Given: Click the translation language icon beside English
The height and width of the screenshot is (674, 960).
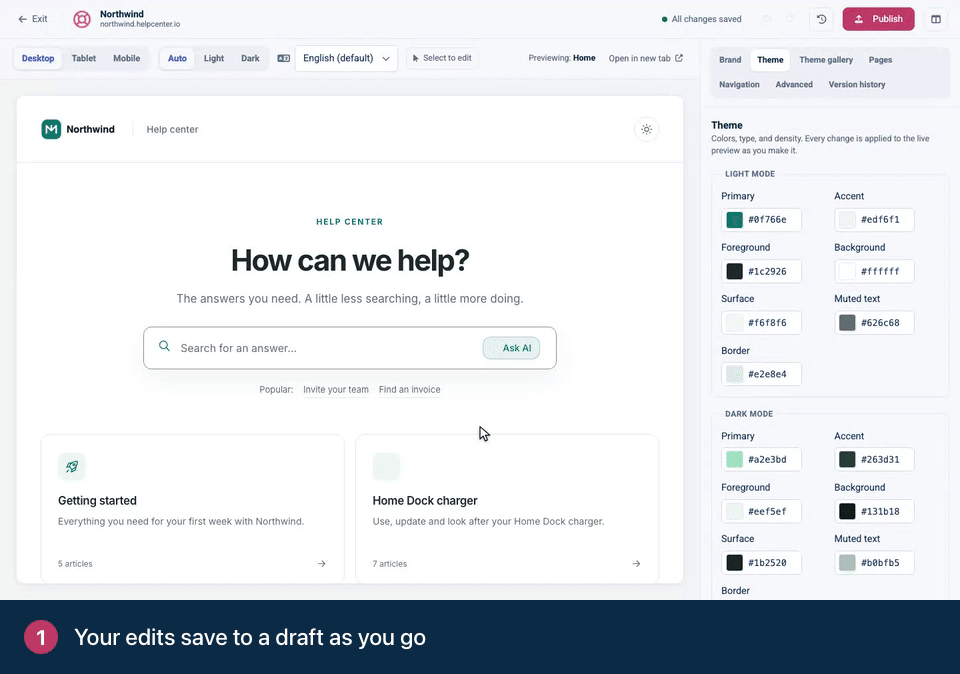Looking at the screenshot, I should 283,58.
